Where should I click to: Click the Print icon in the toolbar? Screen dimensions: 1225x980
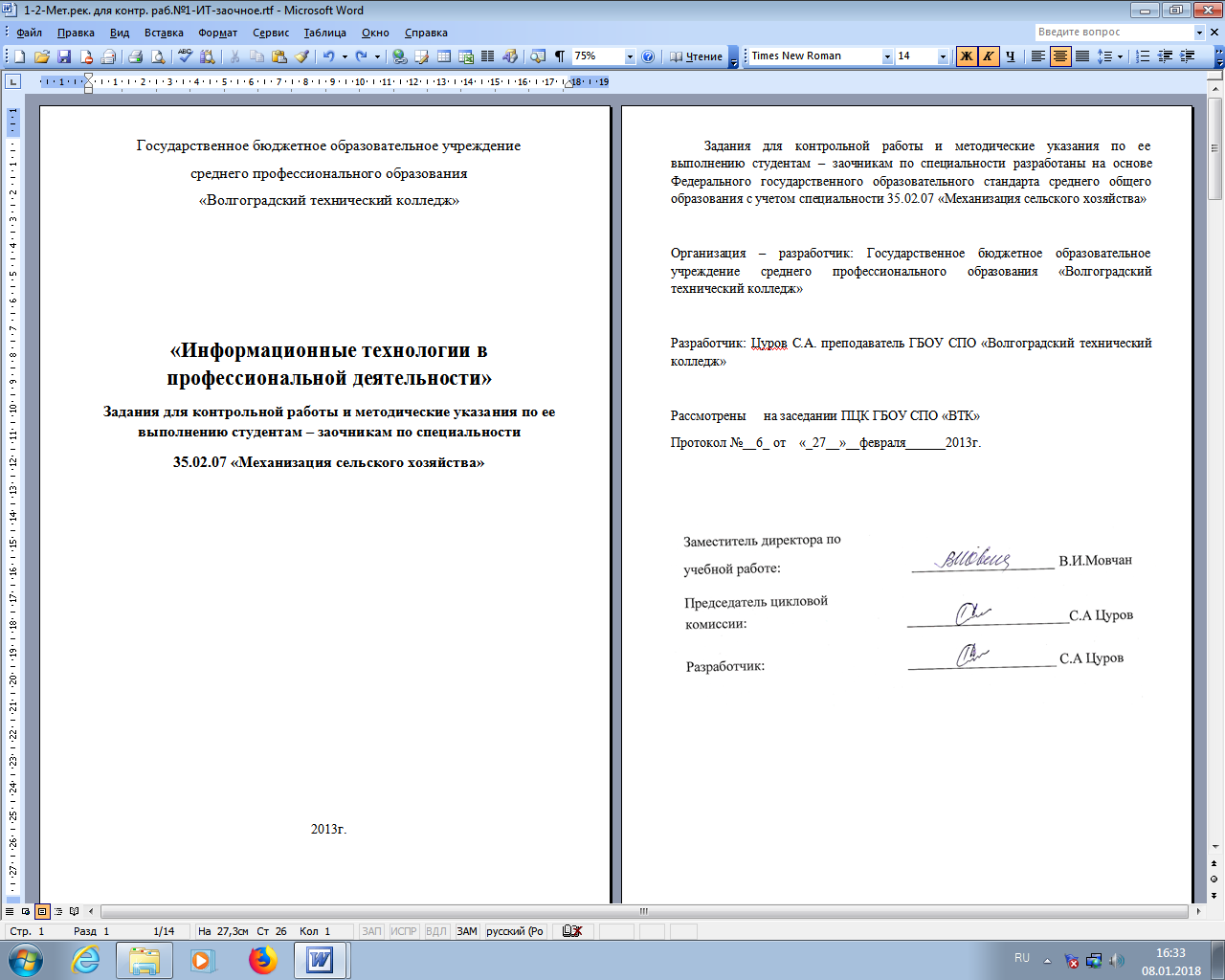tap(135, 56)
